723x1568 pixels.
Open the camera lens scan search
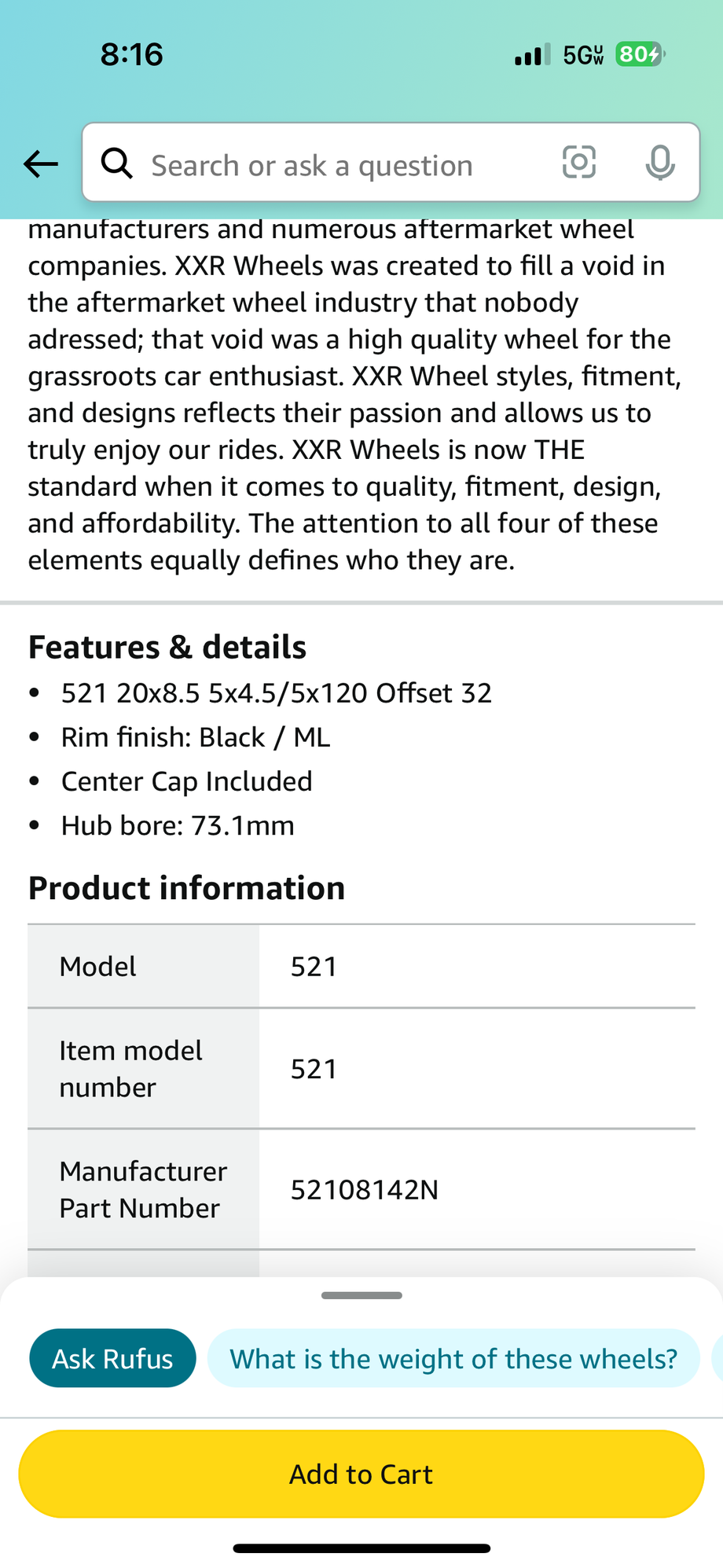(x=579, y=163)
